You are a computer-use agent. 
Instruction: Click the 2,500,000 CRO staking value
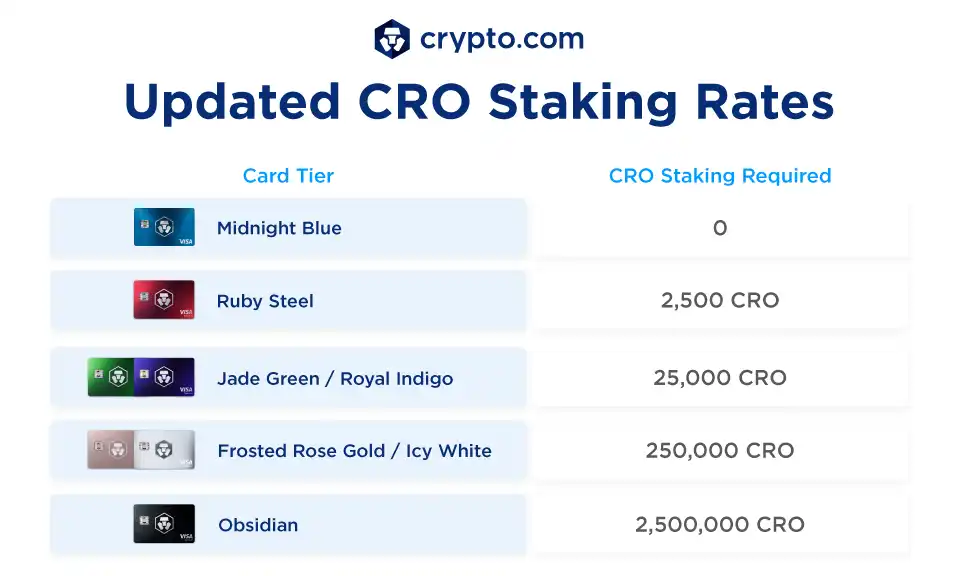click(720, 525)
